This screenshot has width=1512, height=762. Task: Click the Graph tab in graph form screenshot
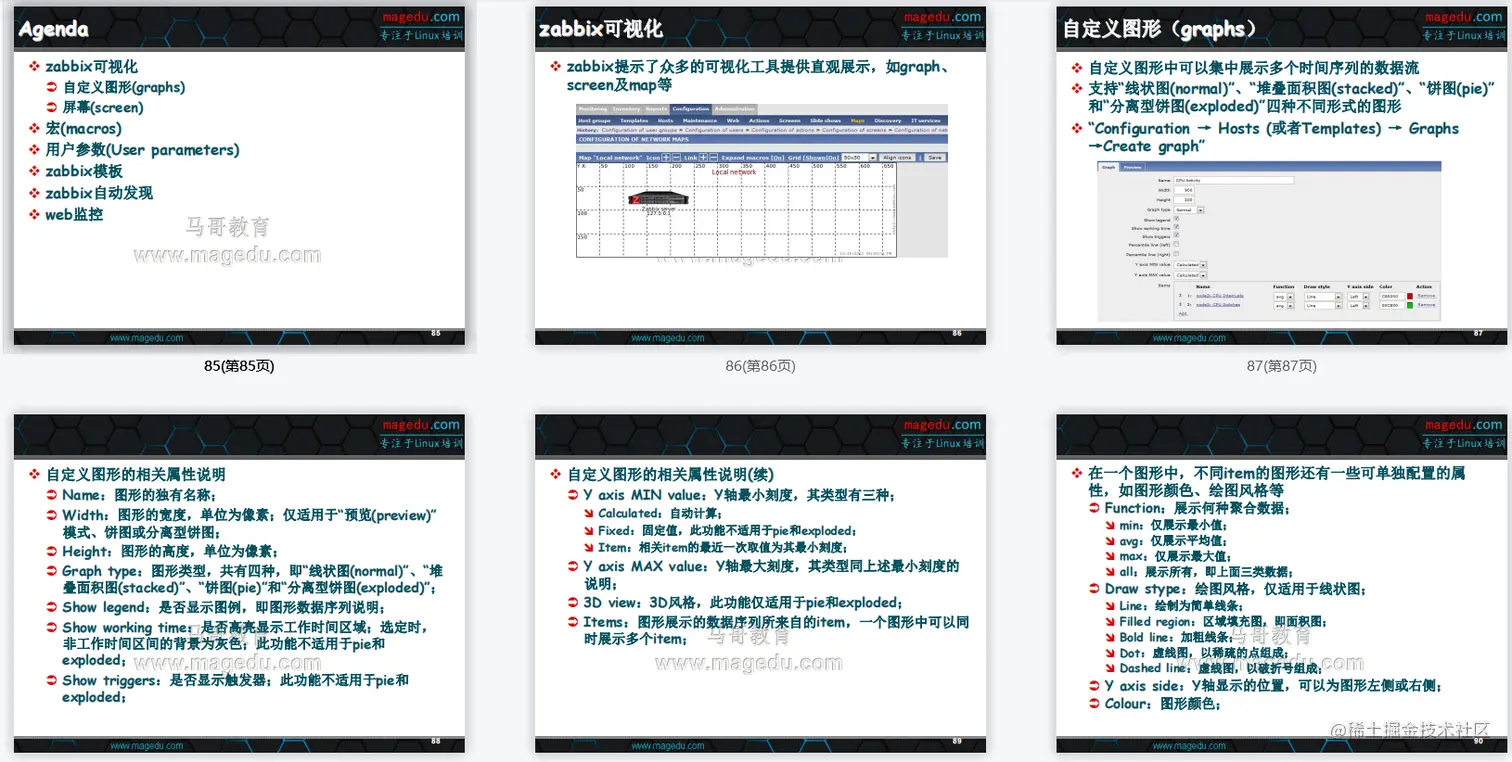tap(1108, 167)
